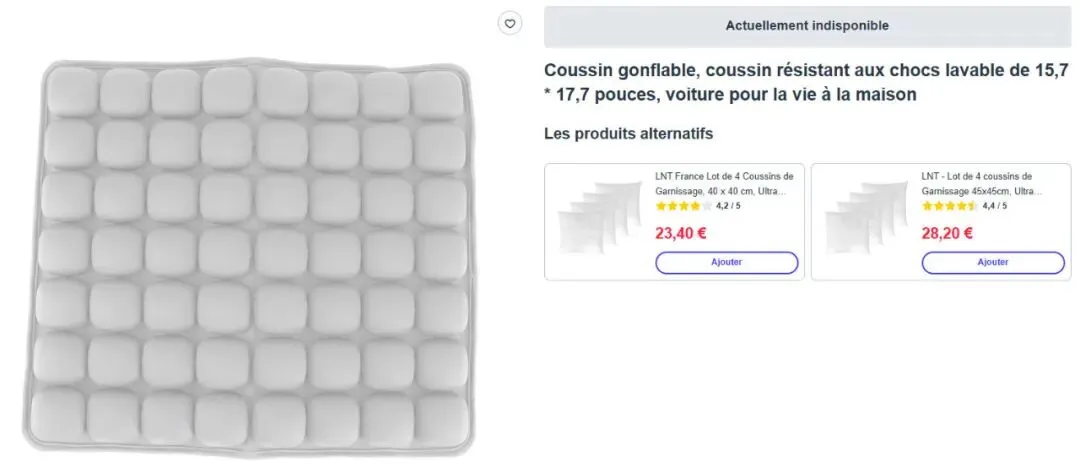1080x473 pixels.
Task: Open the 'LNT - Lot de 4 coussins' title link
Action: click(x=982, y=183)
